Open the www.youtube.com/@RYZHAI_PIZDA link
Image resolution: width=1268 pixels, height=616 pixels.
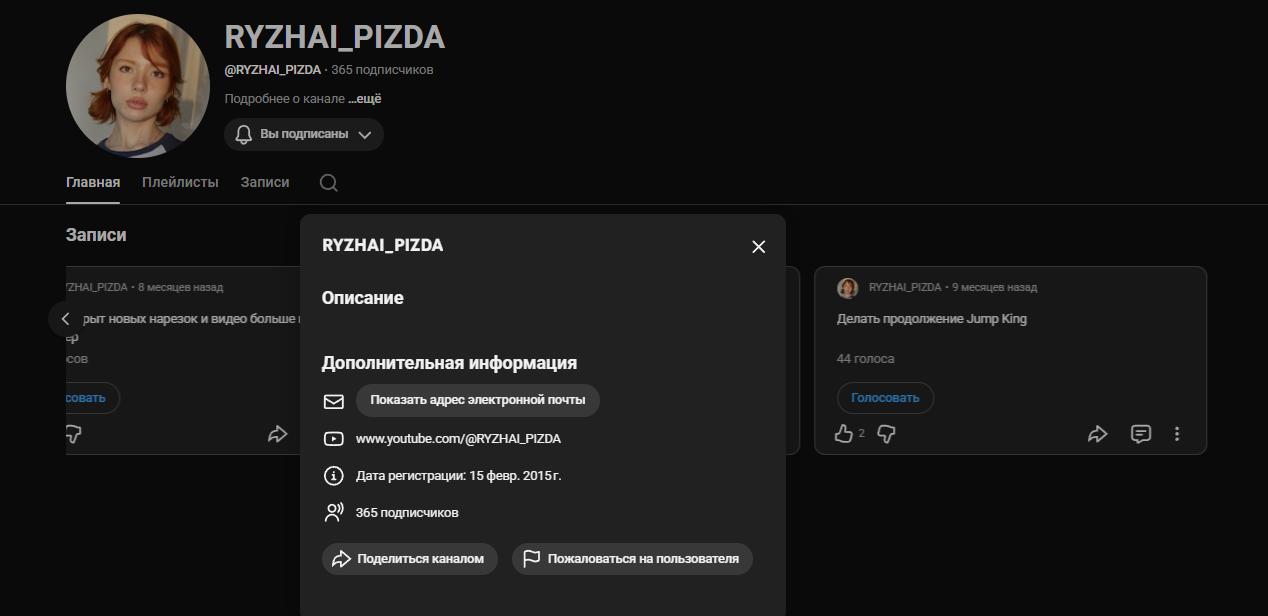point(458,439)
